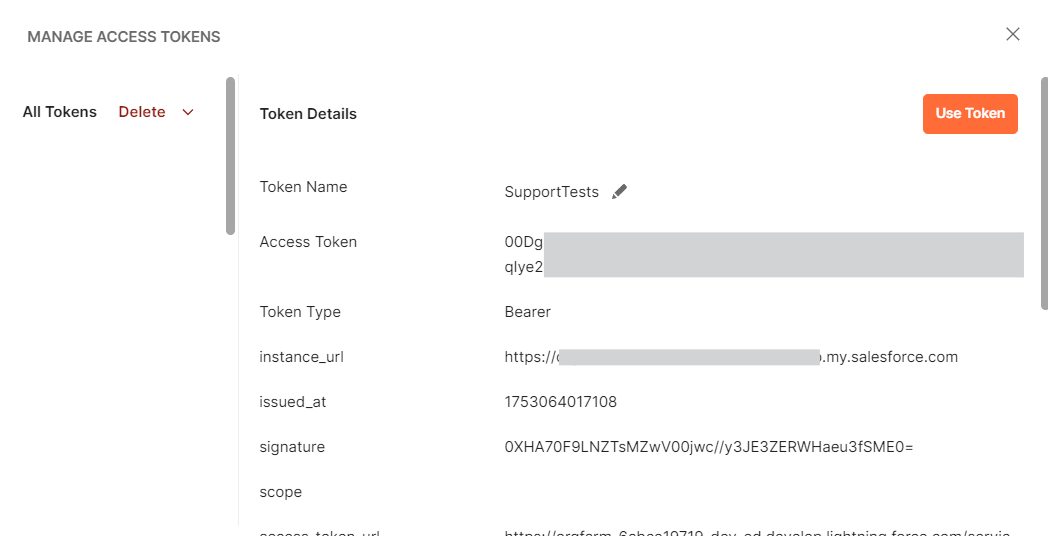This screenshot has width=1048, height=550.
Task: Click the instance_url field label
Action: click(301, 357)
